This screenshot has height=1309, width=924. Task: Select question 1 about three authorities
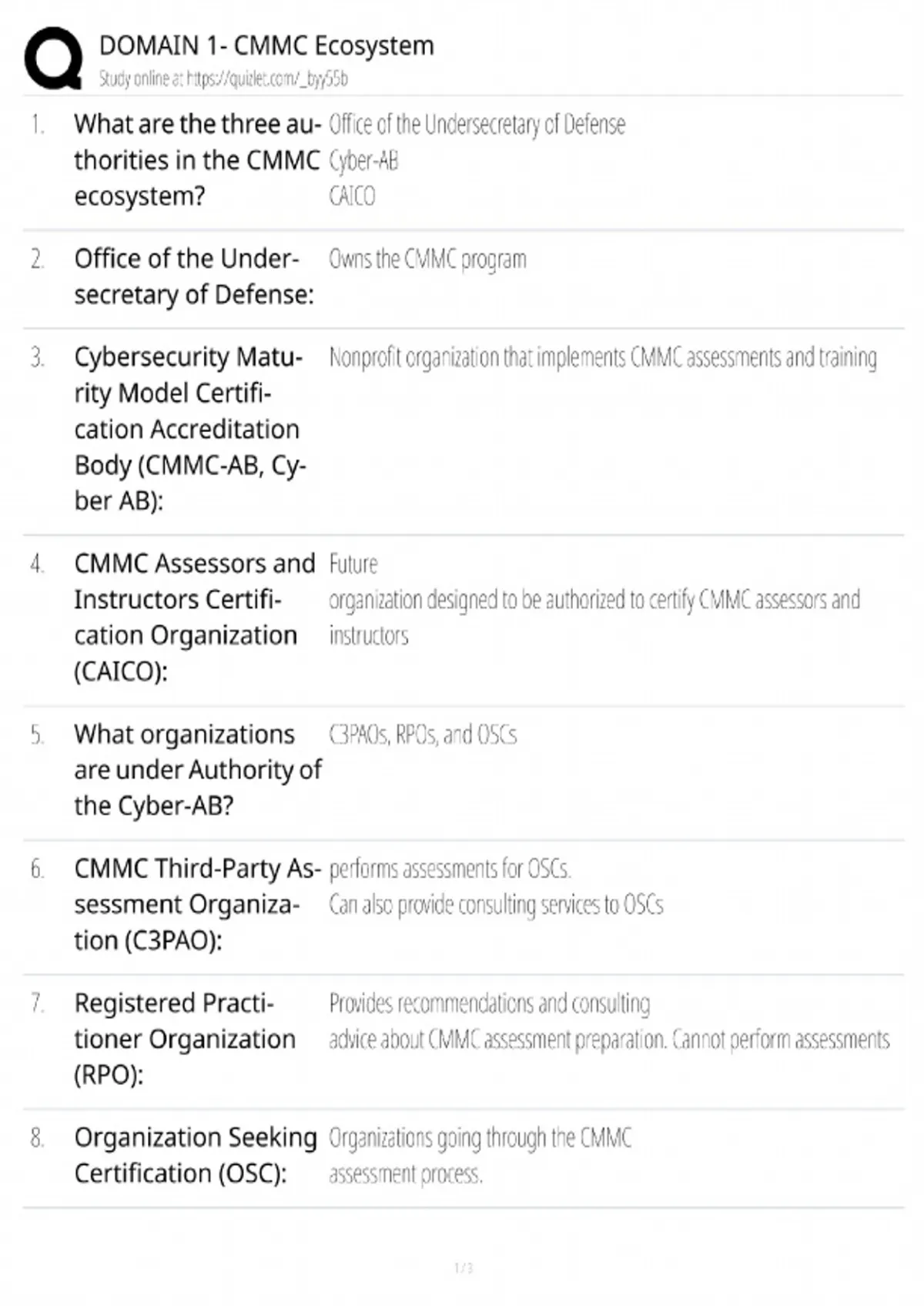coord(196,160)
